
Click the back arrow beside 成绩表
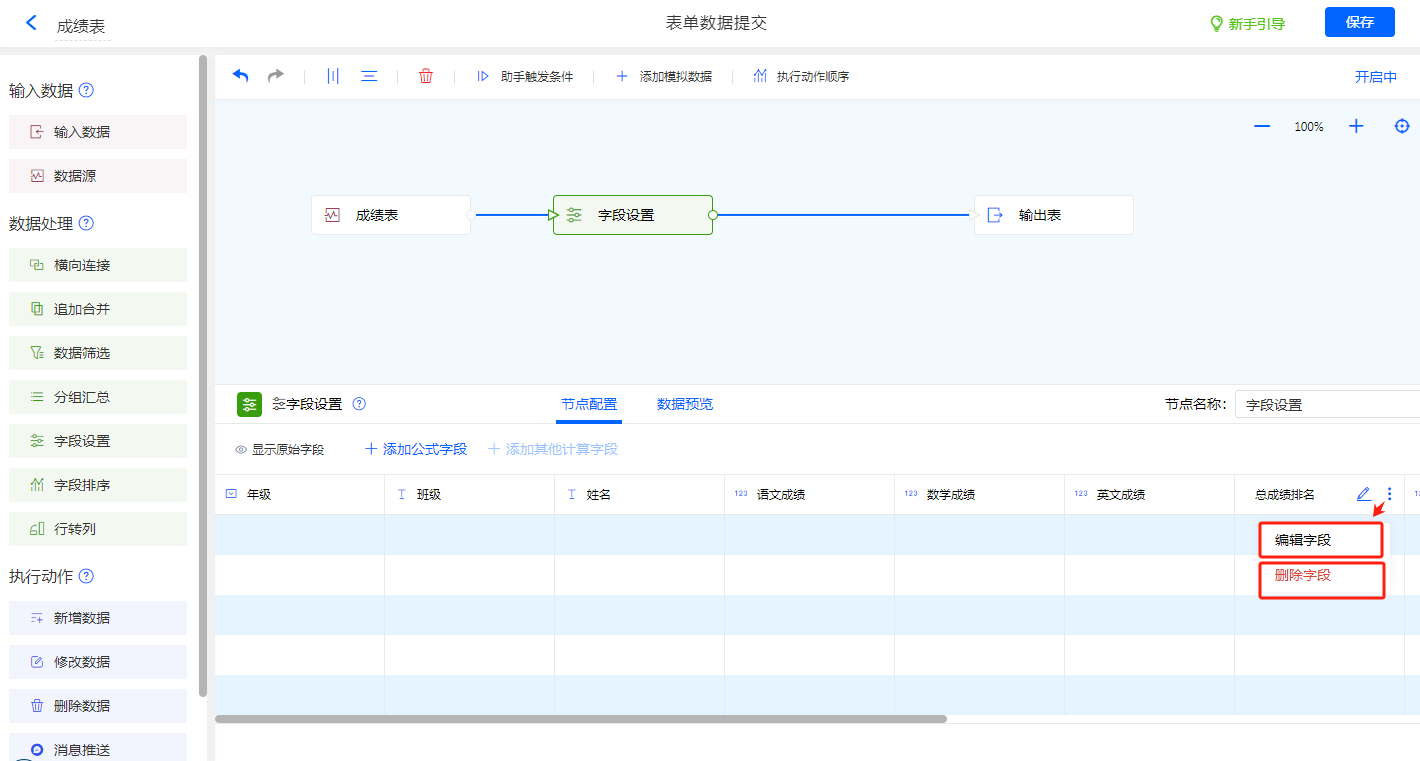tap(31, 23)
